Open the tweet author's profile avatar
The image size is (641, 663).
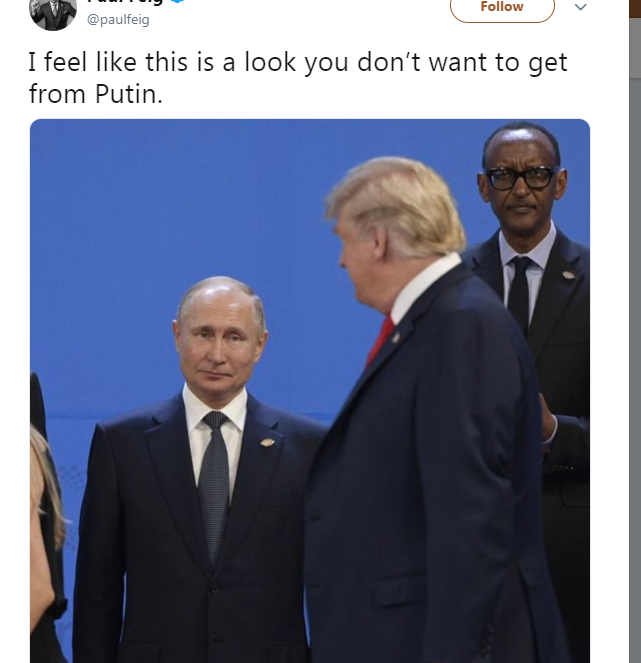(x=53, y=12)
